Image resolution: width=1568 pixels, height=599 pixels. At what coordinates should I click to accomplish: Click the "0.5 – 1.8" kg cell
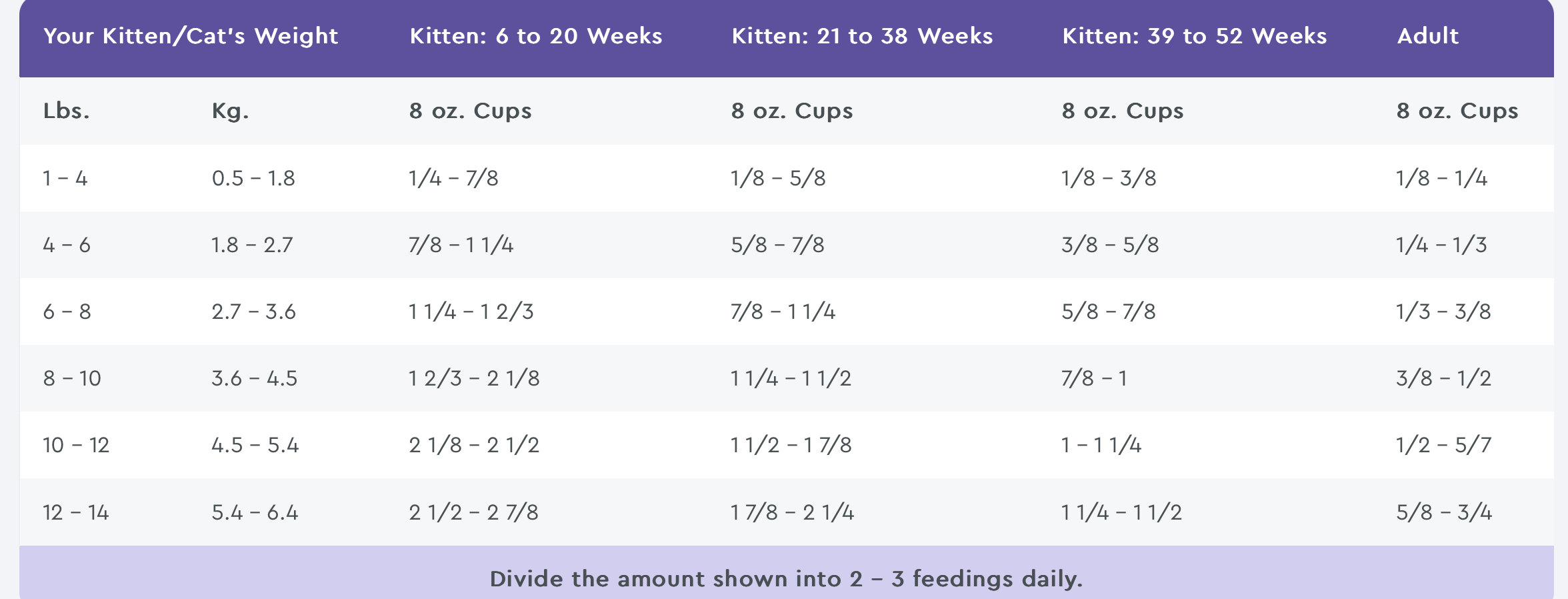253,178
